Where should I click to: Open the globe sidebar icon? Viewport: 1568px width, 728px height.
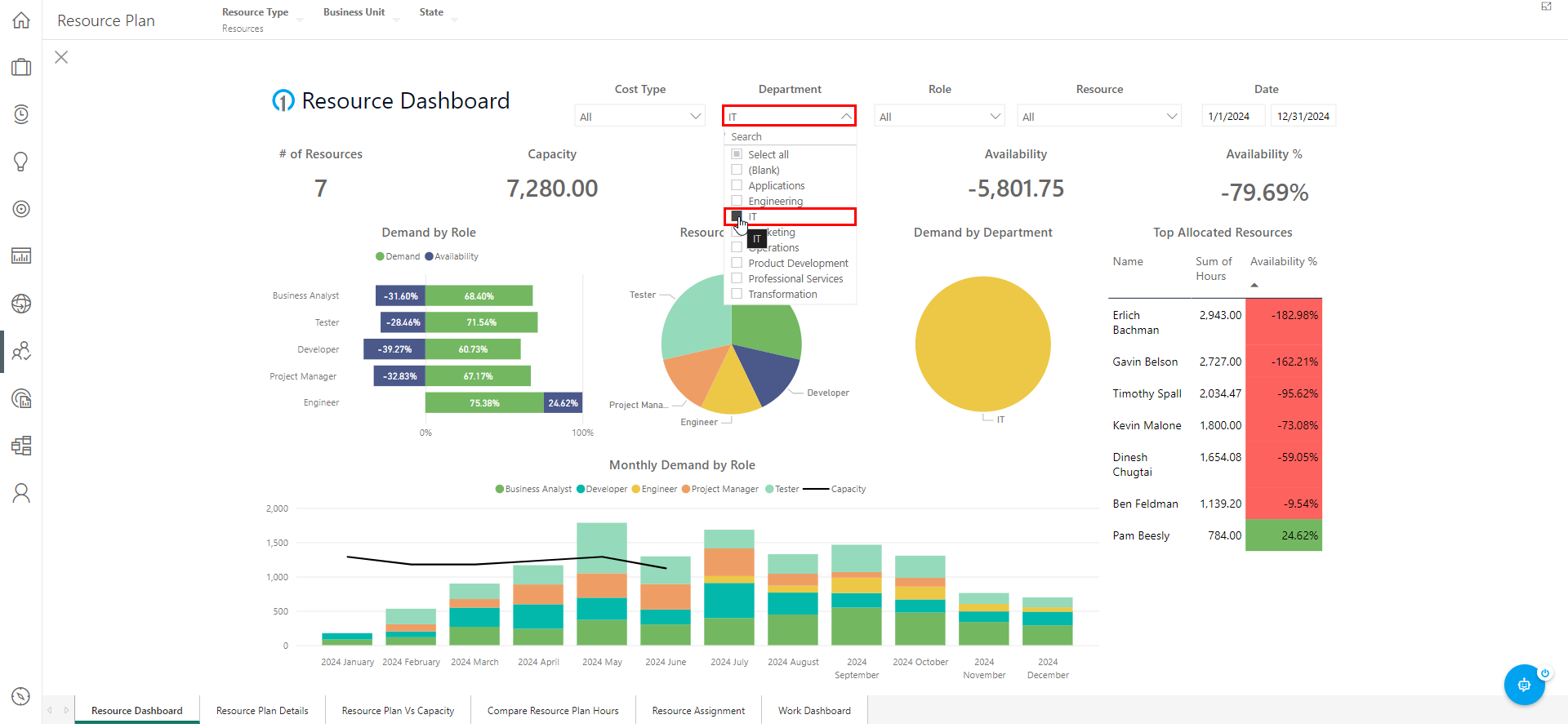pos(21,304)
